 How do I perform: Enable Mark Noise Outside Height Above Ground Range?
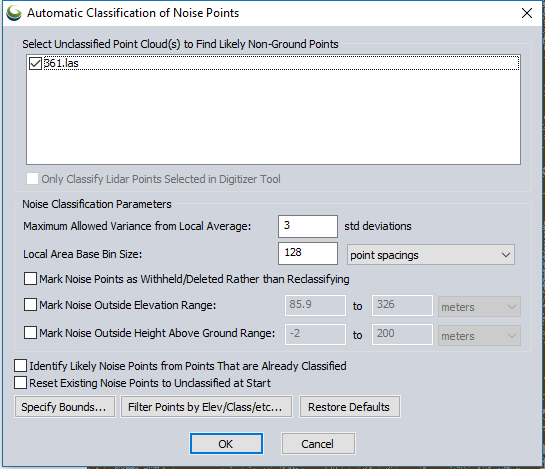(x=30, y=333)
